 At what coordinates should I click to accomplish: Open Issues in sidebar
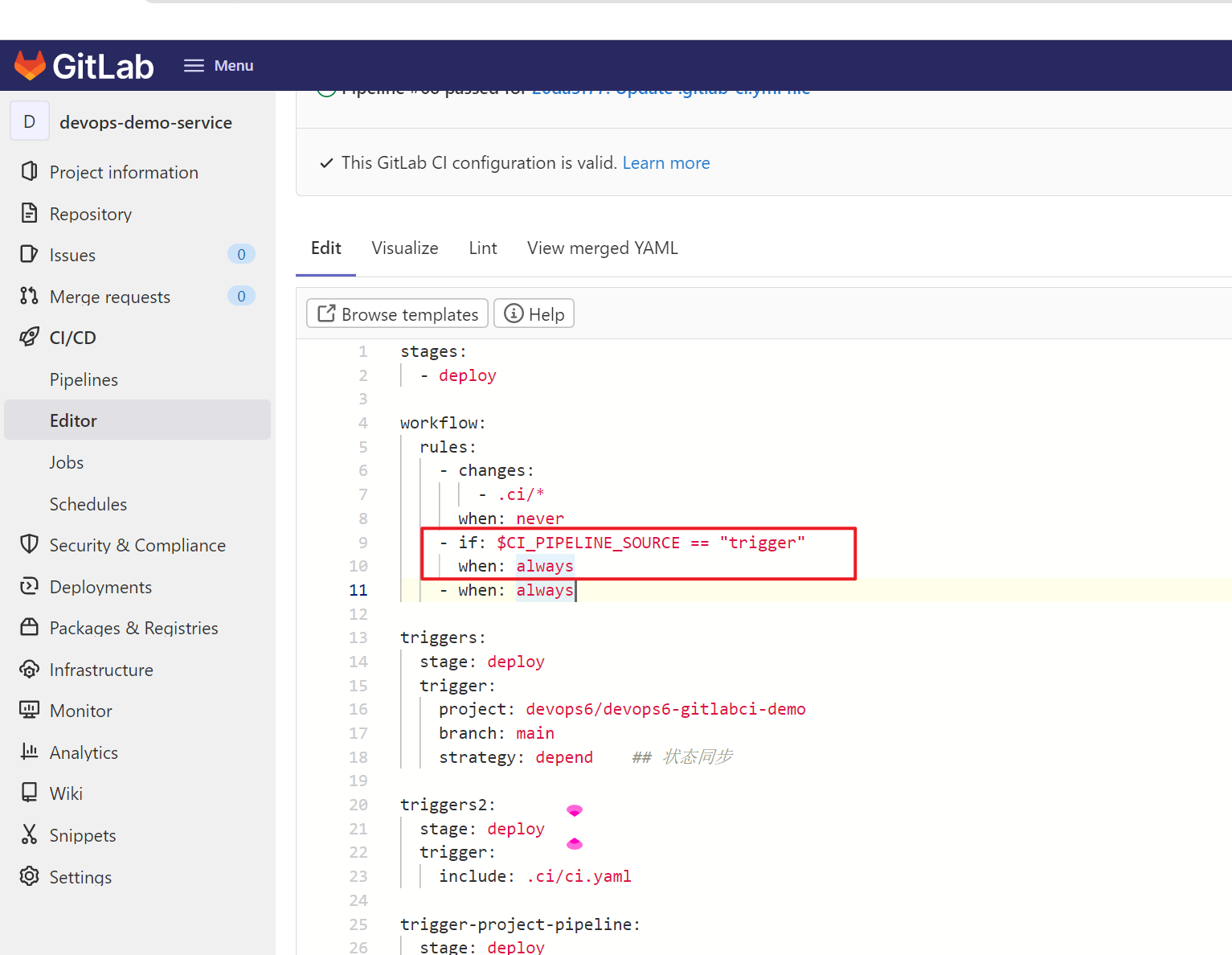[x=72, y=255]
